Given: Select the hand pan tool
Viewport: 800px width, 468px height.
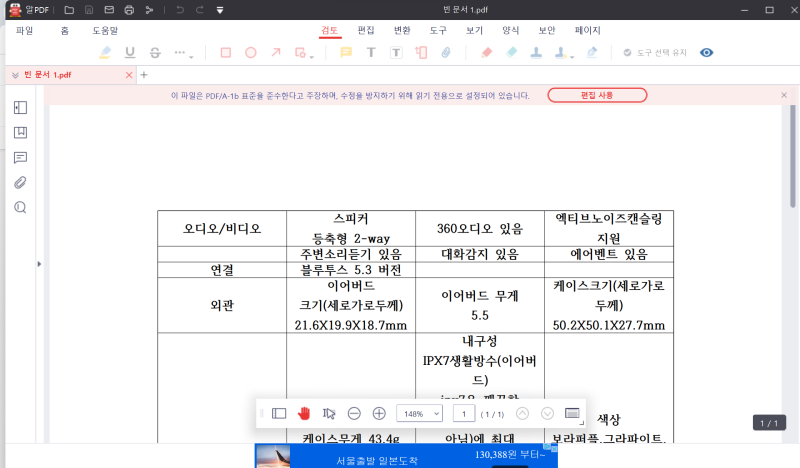Looking at the screenshot, I should [304, 413].
